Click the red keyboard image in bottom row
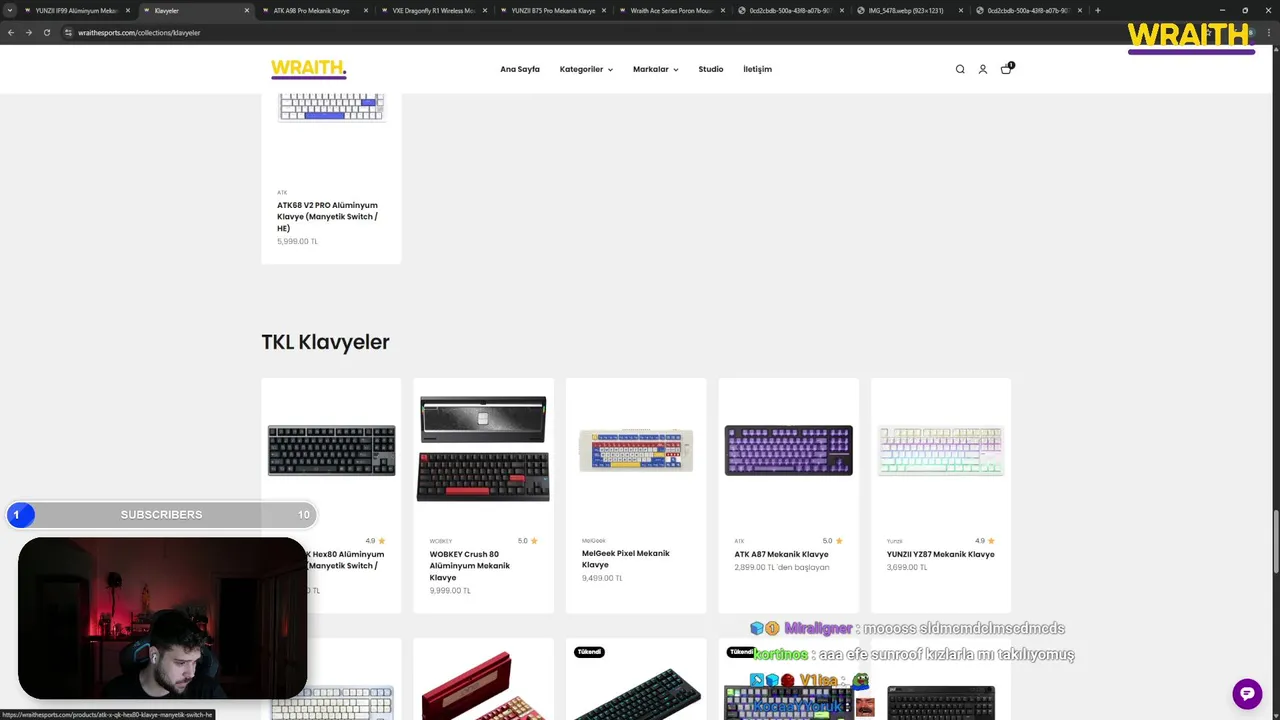The image size is (1280, 720). point(481,686)
